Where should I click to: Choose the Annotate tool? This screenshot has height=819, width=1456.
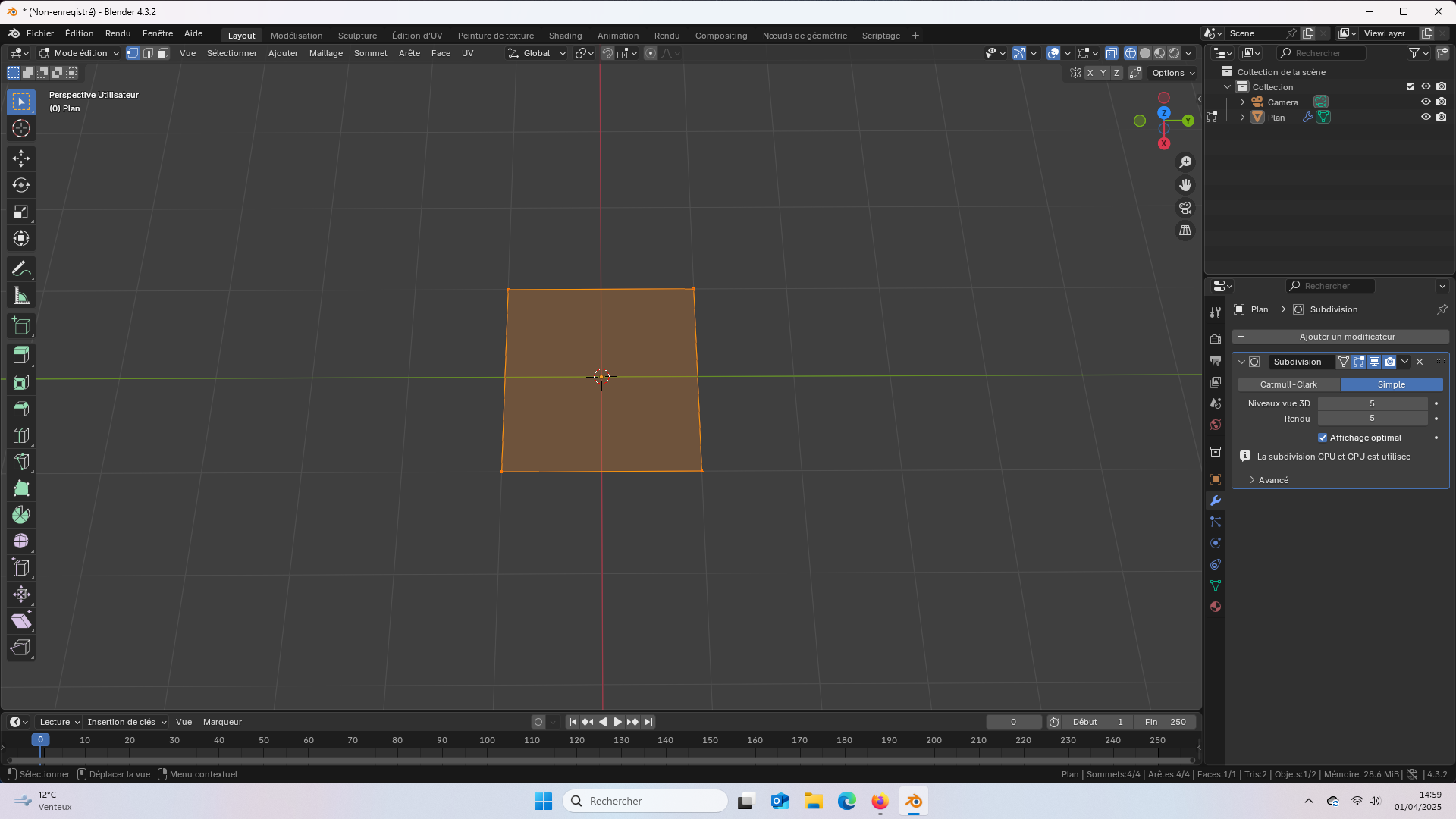coord(21,269)
